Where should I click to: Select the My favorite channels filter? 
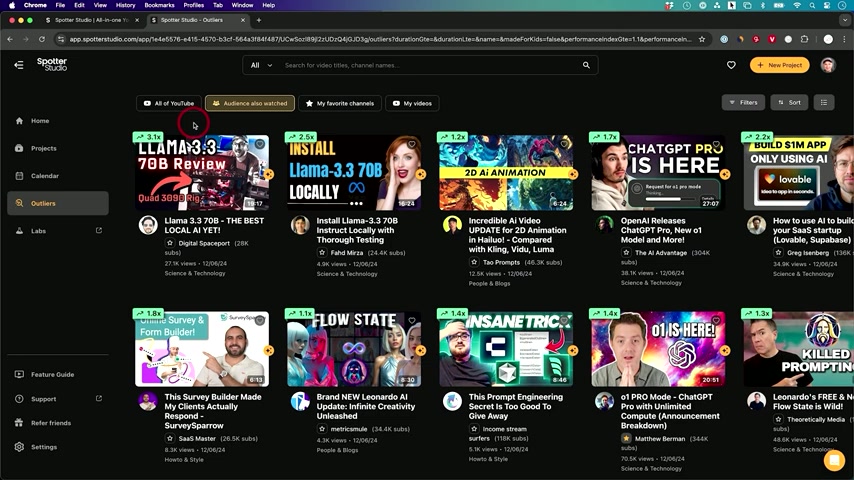point(340,104)
